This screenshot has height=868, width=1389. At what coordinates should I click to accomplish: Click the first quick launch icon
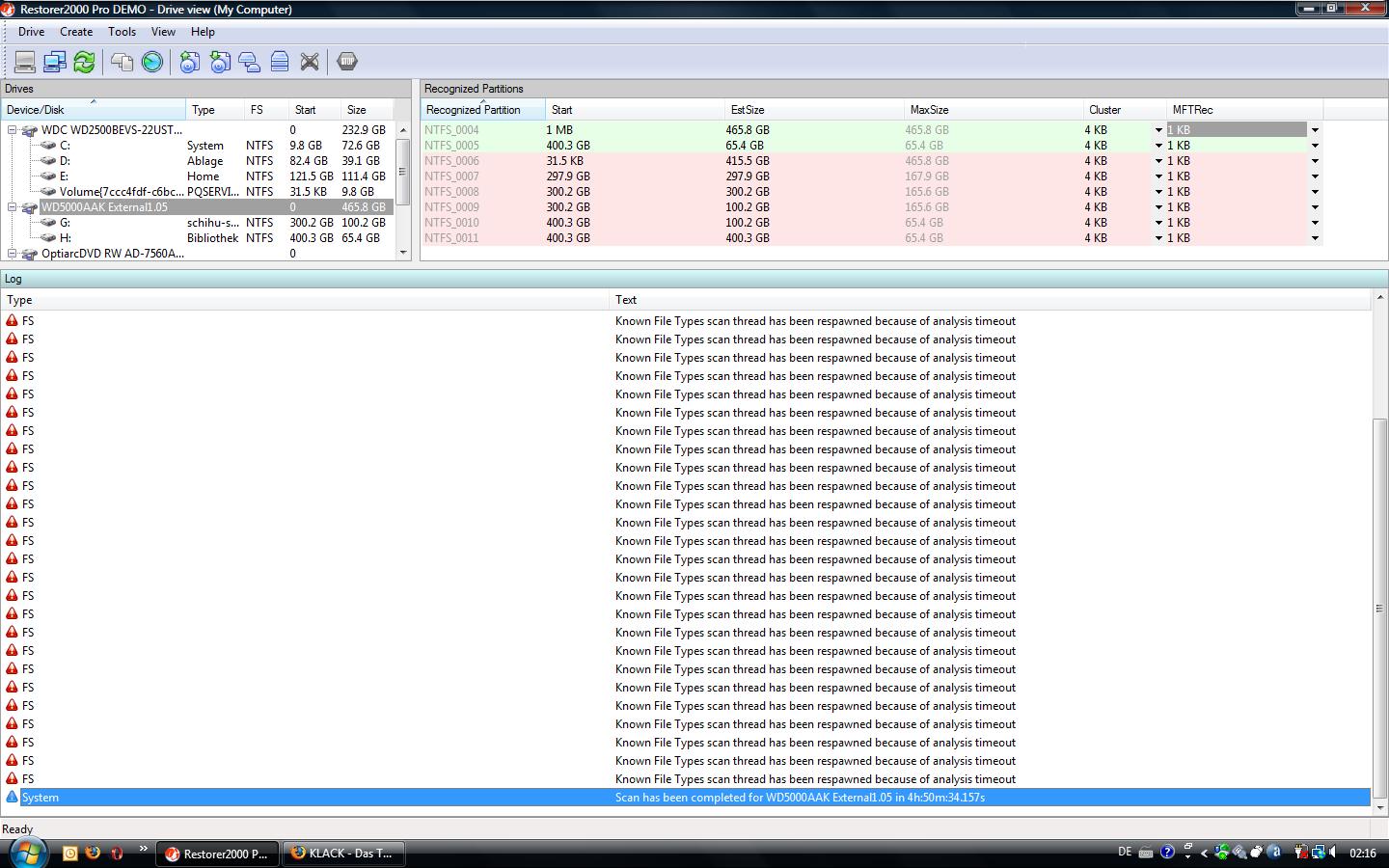(69, 854)
